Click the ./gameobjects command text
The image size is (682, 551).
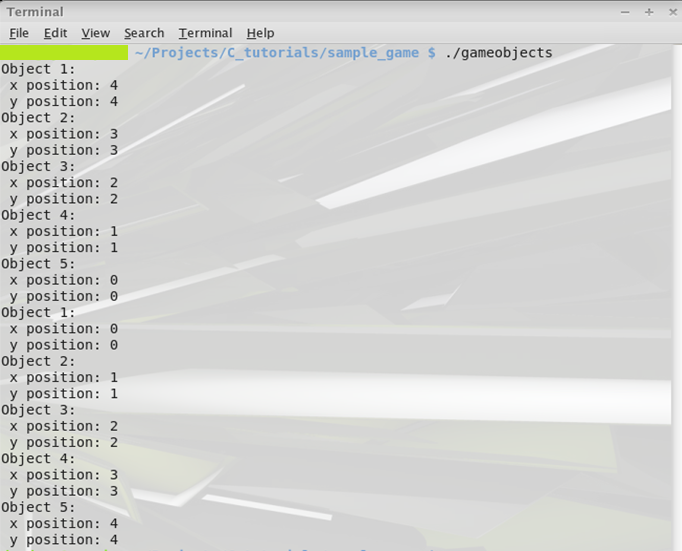(499, 53)
